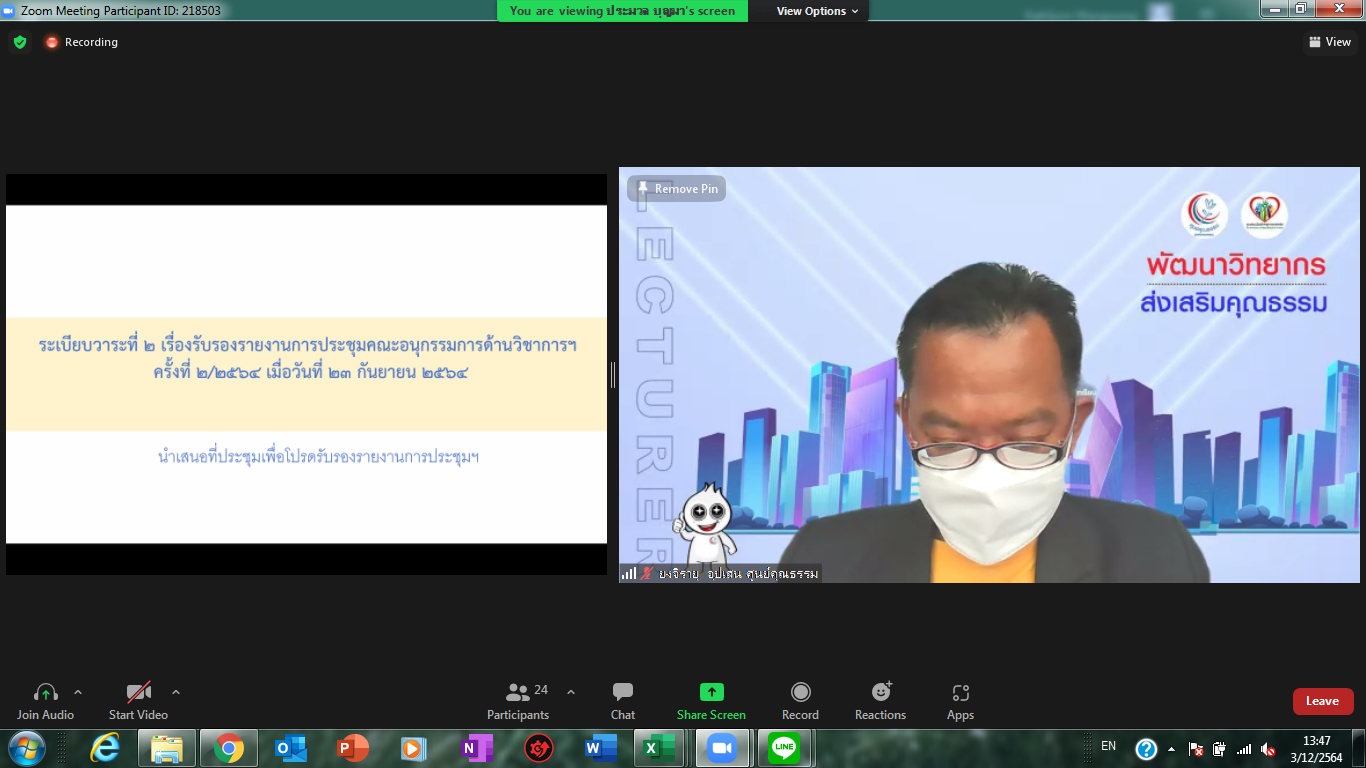The height and width of the screenshot is (768, 1366).
Task: Click the red Recording indicator
Action: tap(81, 42)
